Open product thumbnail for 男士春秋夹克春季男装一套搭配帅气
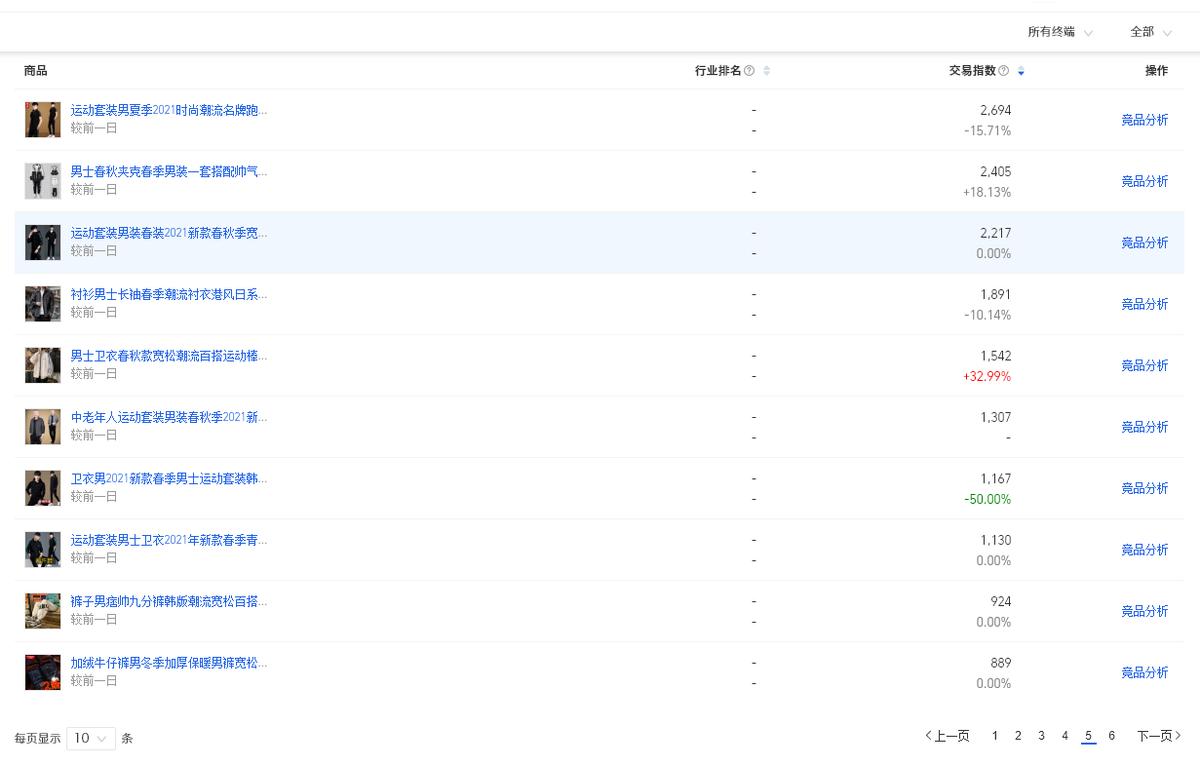Screen dimensions: 1200x757 pos(43,181)
